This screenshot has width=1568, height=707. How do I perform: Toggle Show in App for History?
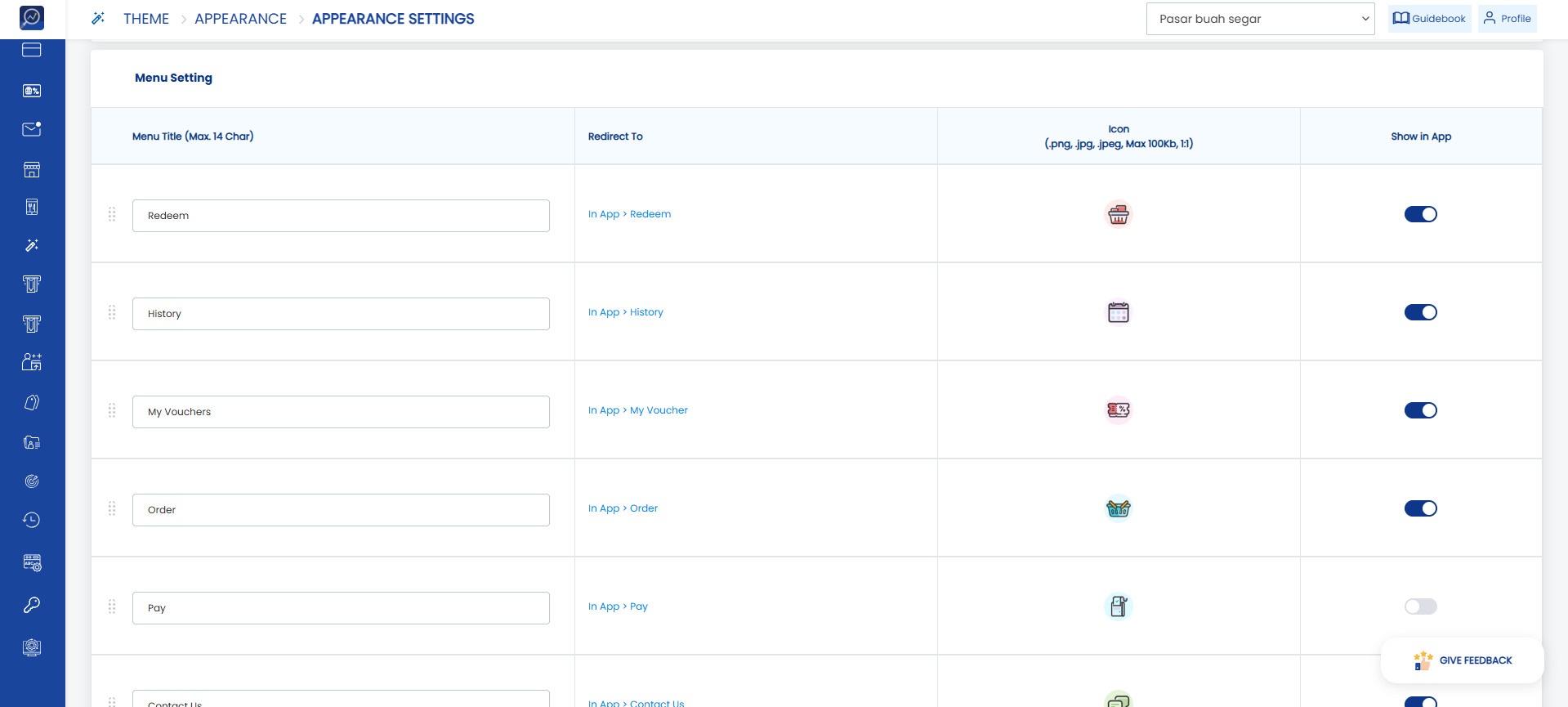click(x=1421, y=312)
